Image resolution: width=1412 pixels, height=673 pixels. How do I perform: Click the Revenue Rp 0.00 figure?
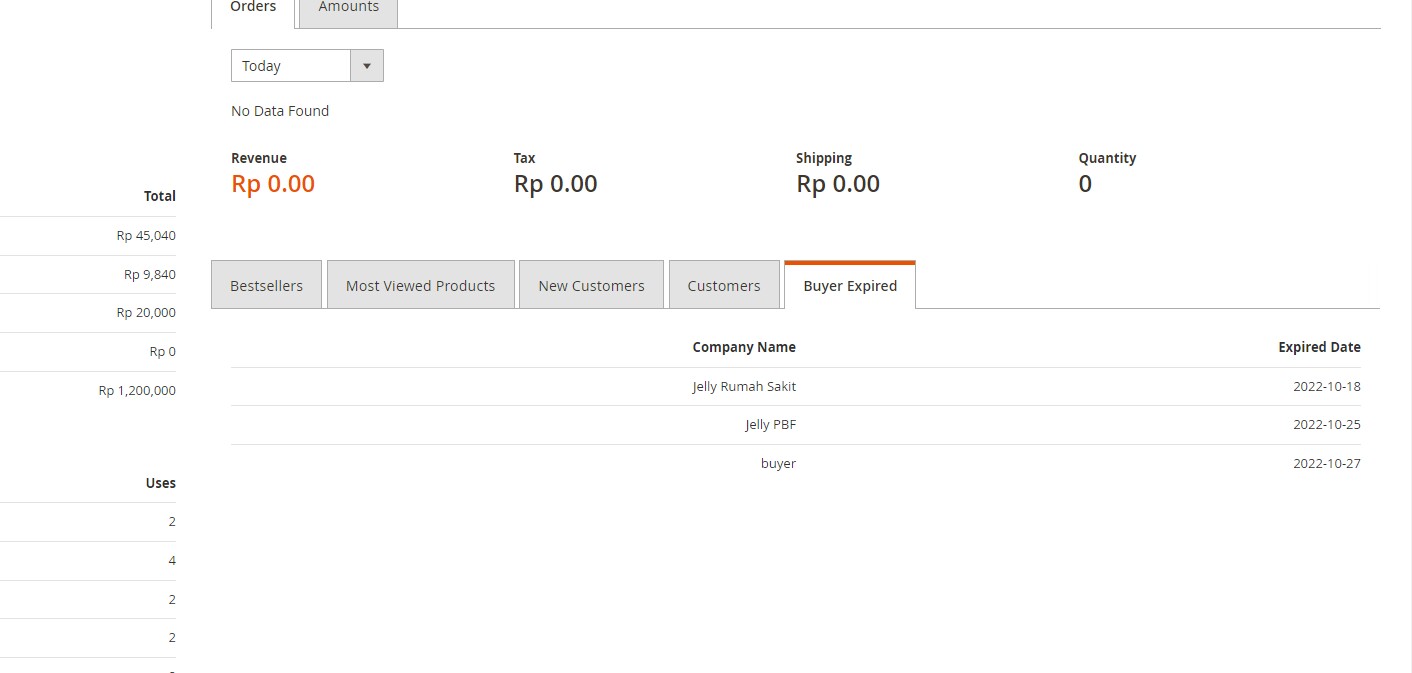click(x=272, y=183)
